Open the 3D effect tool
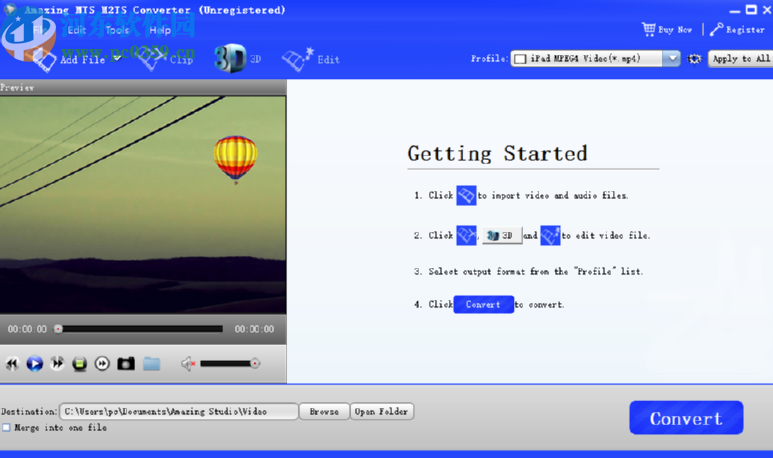Image resolution: width=773 pixels, height=458 pixels. tap(238, 59)
